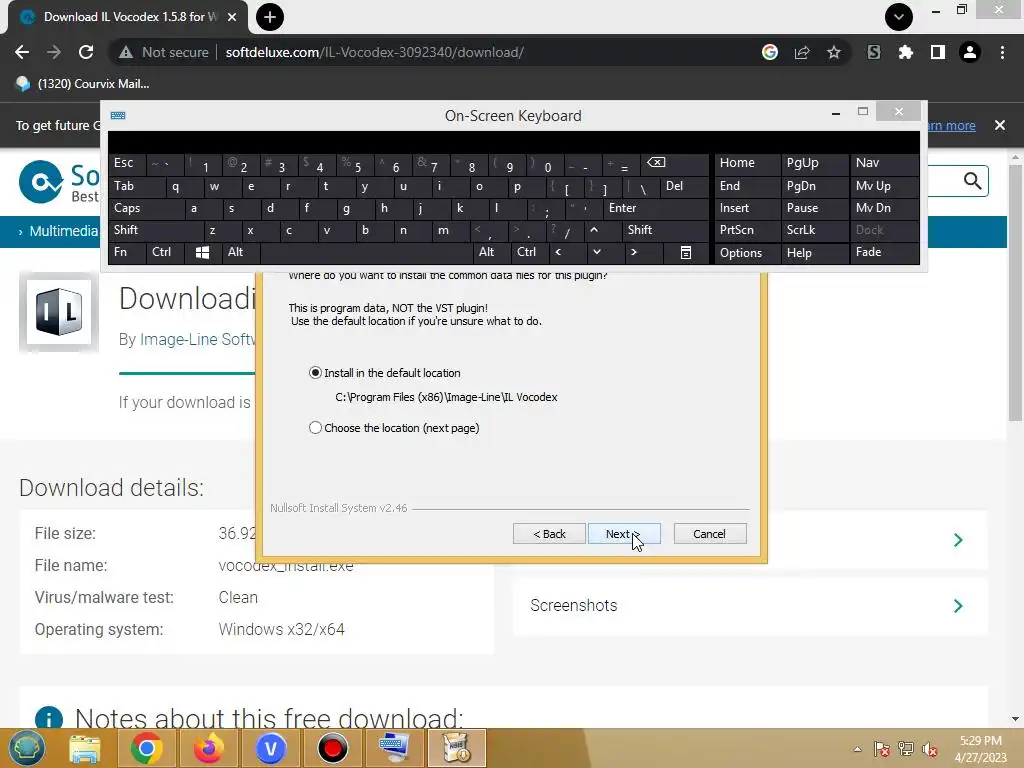
Task: Close the Download IL Vocodex tab
Action: [232, 17]
